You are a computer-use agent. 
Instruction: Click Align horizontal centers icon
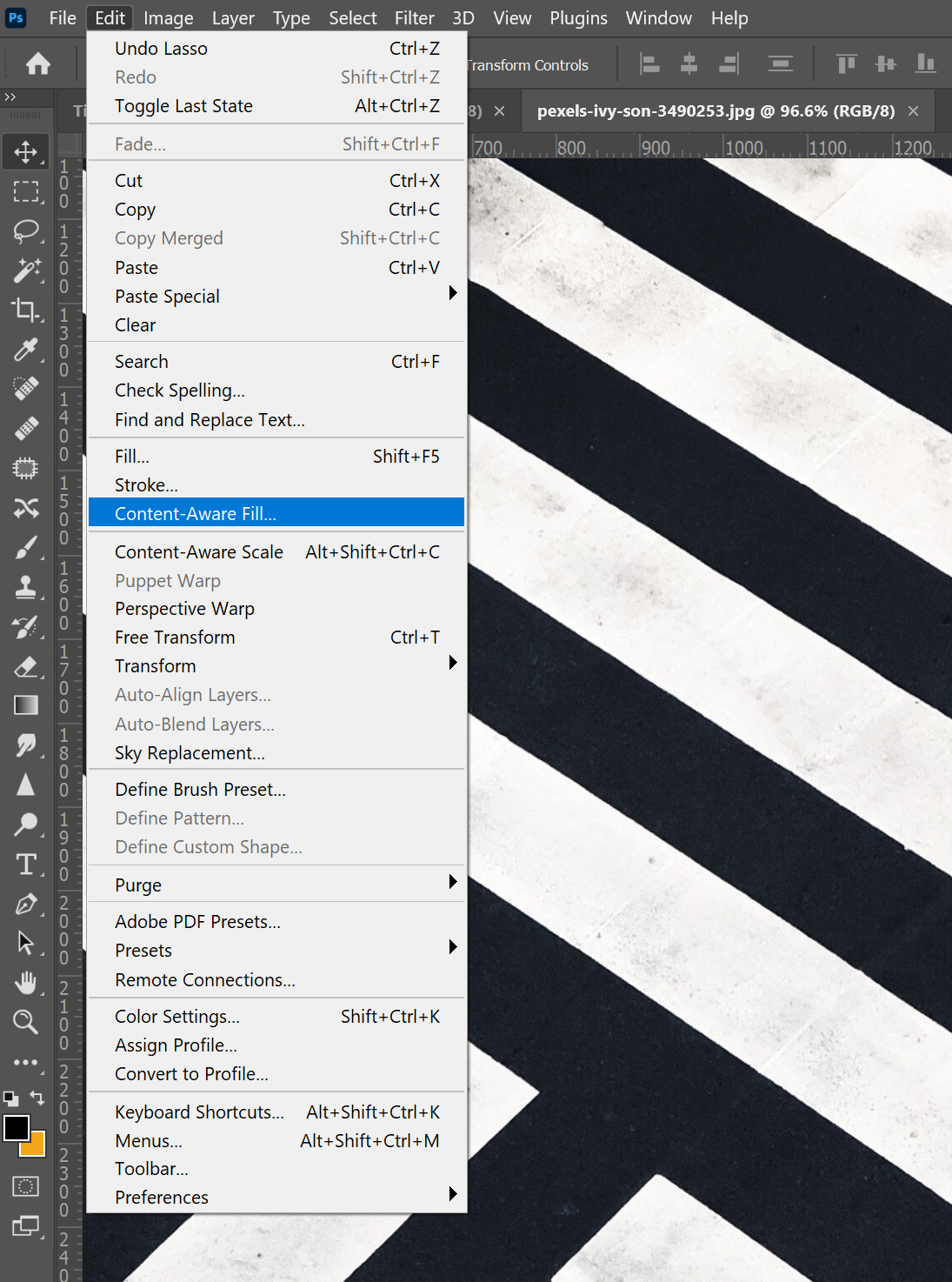pyautogui.click(x=689, y=63)
